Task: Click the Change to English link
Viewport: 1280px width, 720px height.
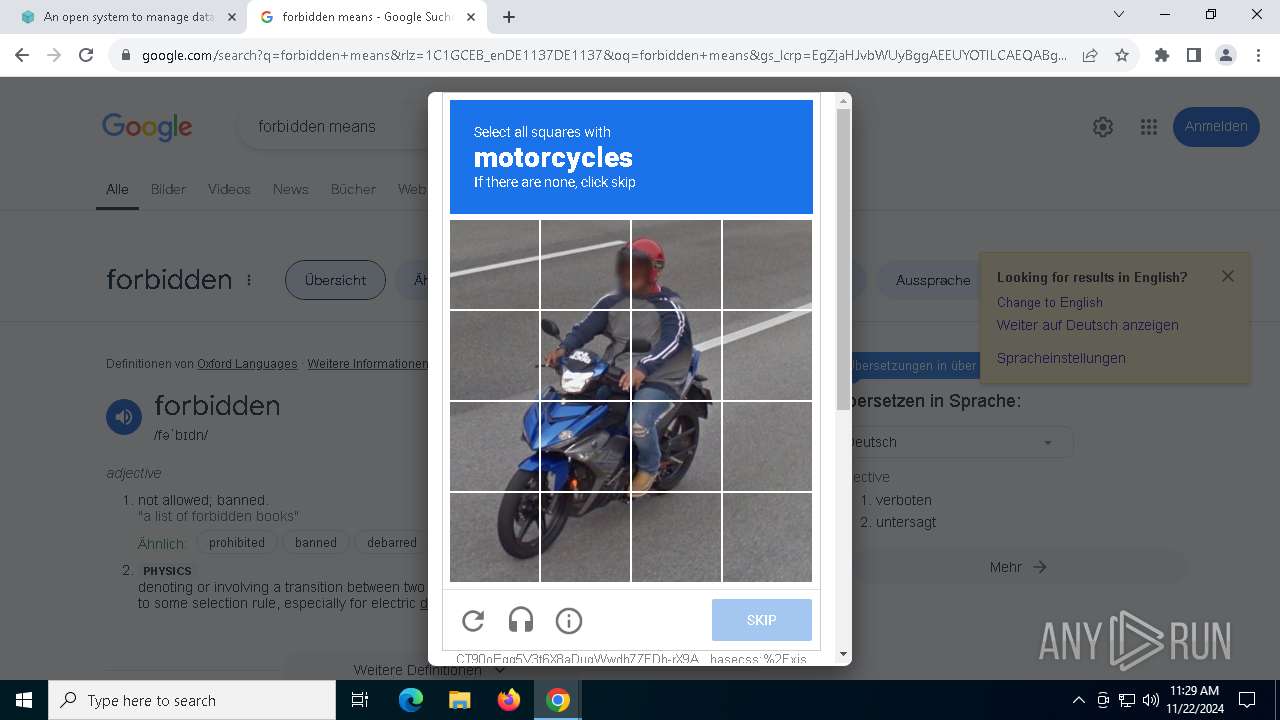Action: click(x=1050, y=302)
